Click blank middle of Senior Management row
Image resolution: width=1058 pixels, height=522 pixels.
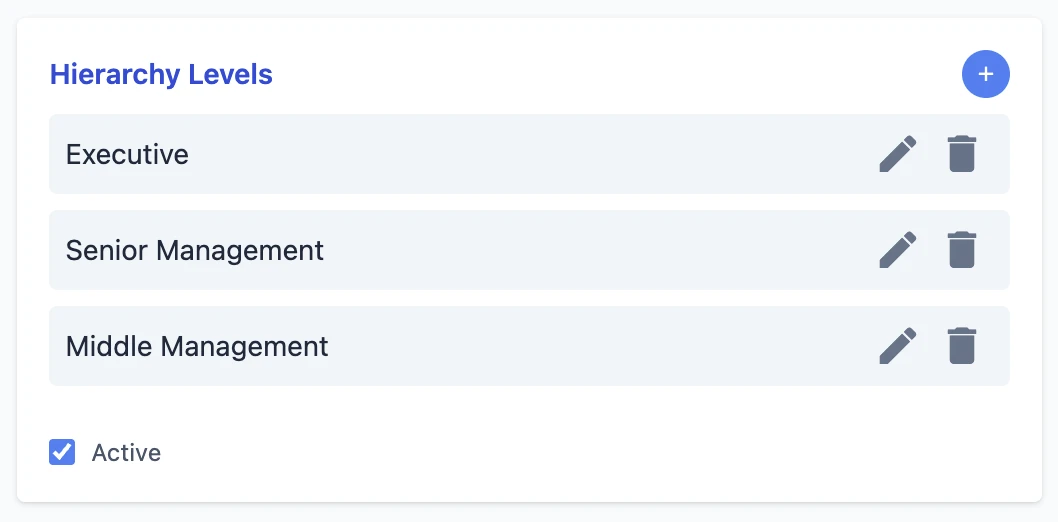point(600,250)
